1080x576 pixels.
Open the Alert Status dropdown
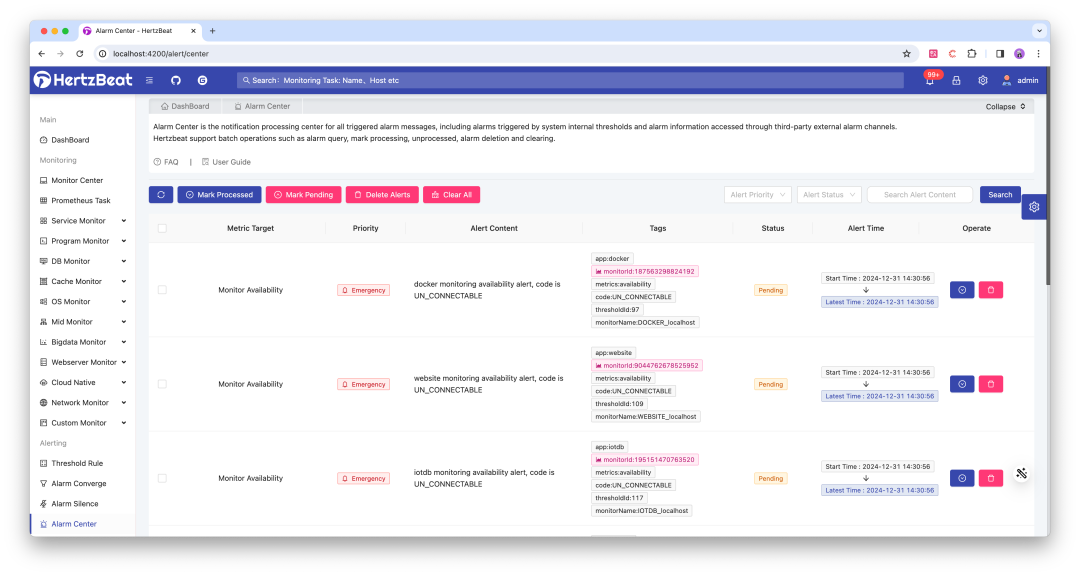(x=830, y=195)
